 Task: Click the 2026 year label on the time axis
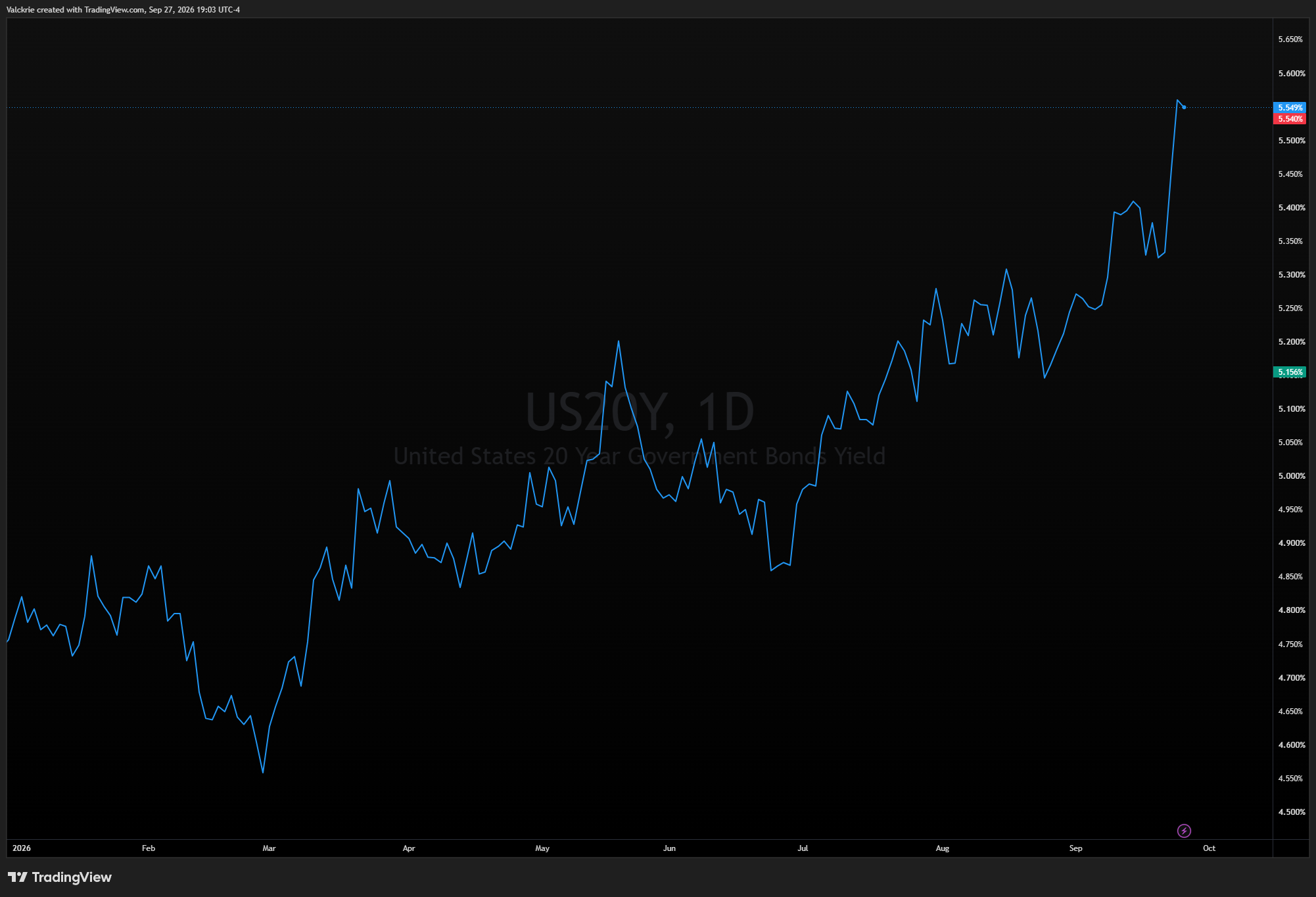tap(22, 848)
